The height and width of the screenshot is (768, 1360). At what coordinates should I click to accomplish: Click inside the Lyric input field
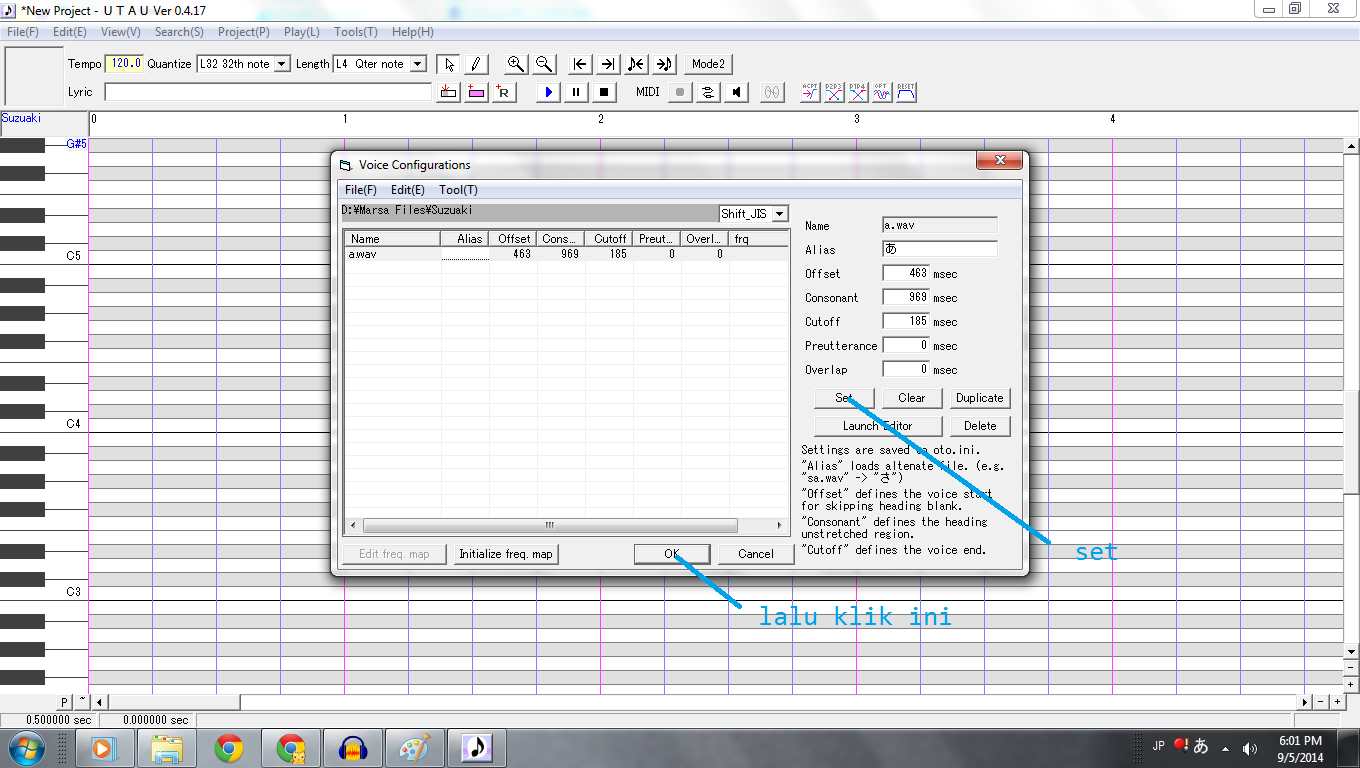pyautogui.click(x=265, y=91)
